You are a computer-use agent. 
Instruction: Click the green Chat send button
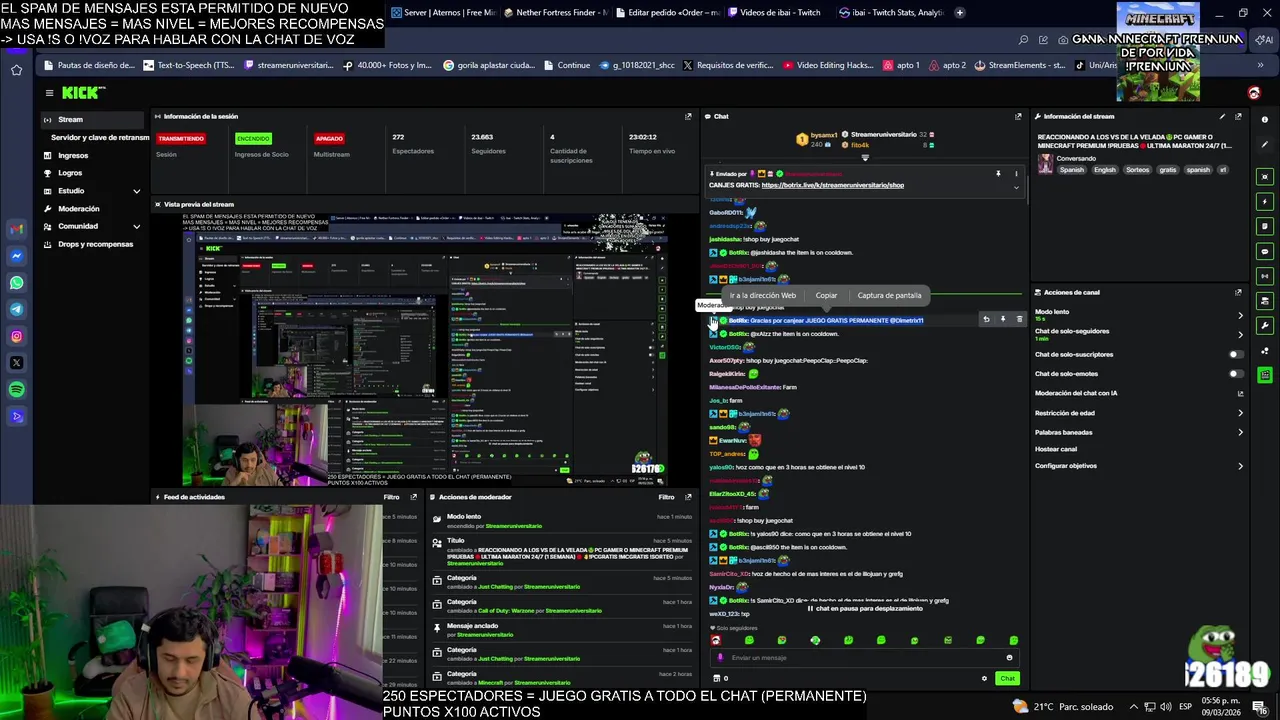(1007, 678)
